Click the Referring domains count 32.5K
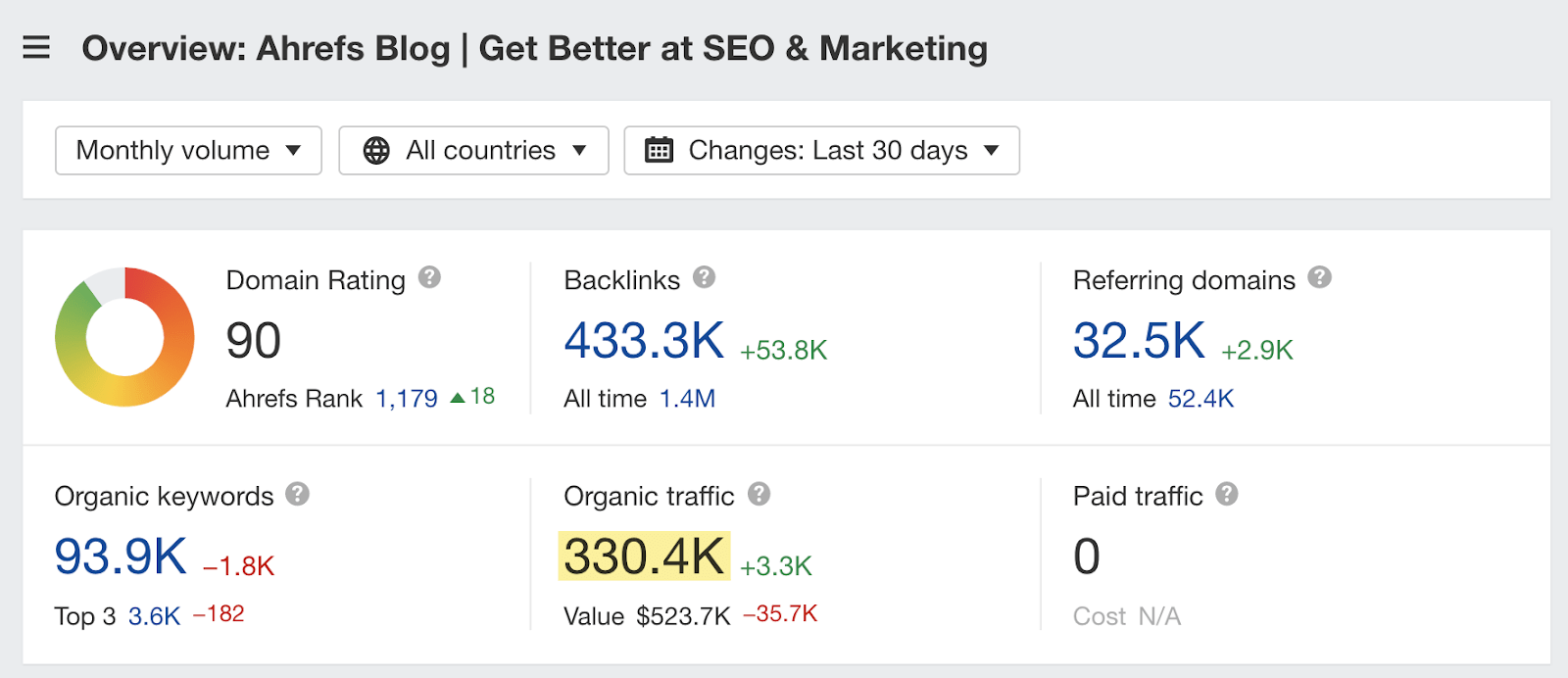Image resolution: width=1568 pixels, height=678 pixels. 1138,341
